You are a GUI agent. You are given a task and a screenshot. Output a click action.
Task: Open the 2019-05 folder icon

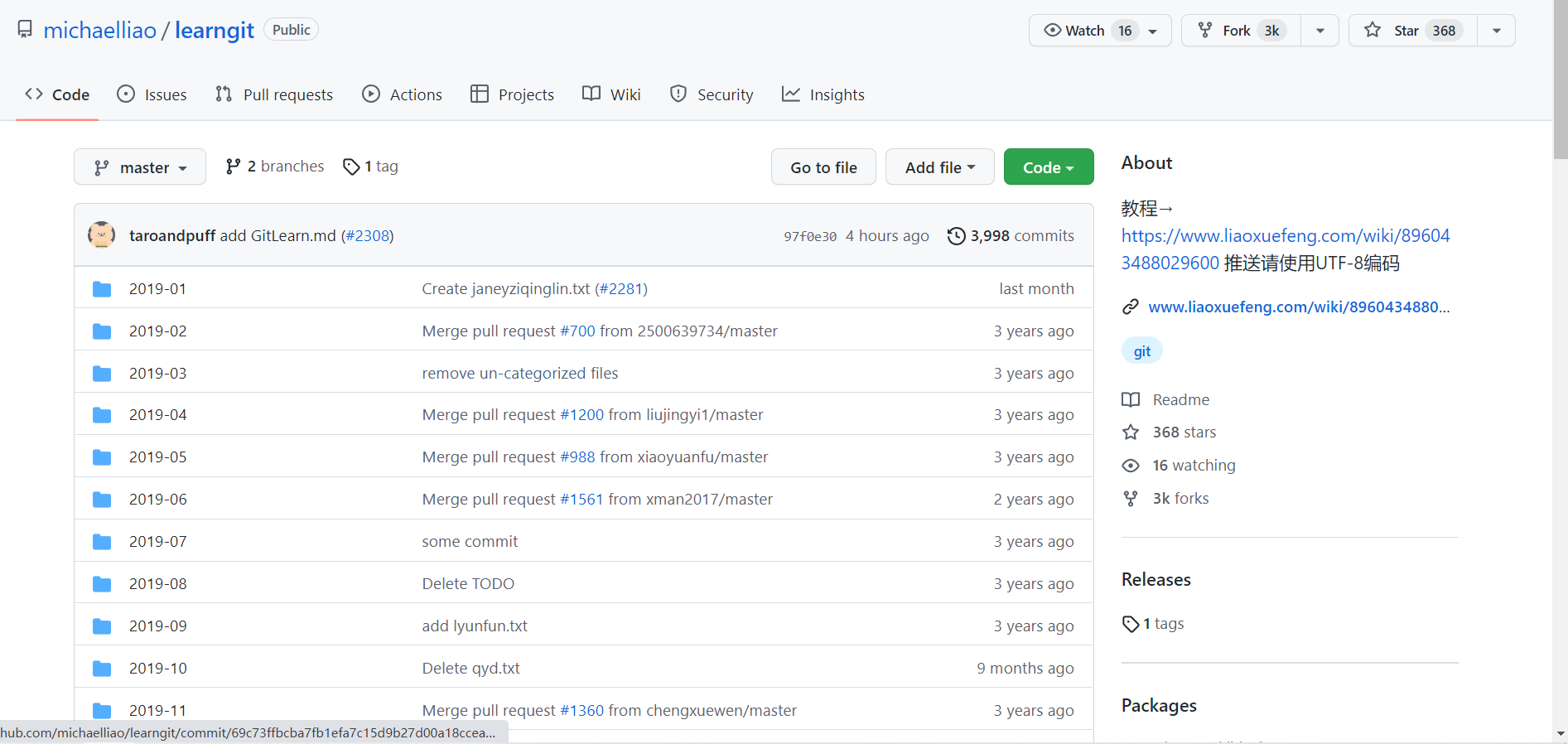point(102,457)
